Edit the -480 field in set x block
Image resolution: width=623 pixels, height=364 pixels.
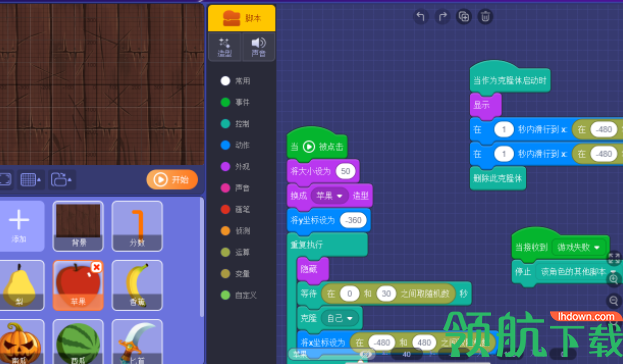pos(382,343)
